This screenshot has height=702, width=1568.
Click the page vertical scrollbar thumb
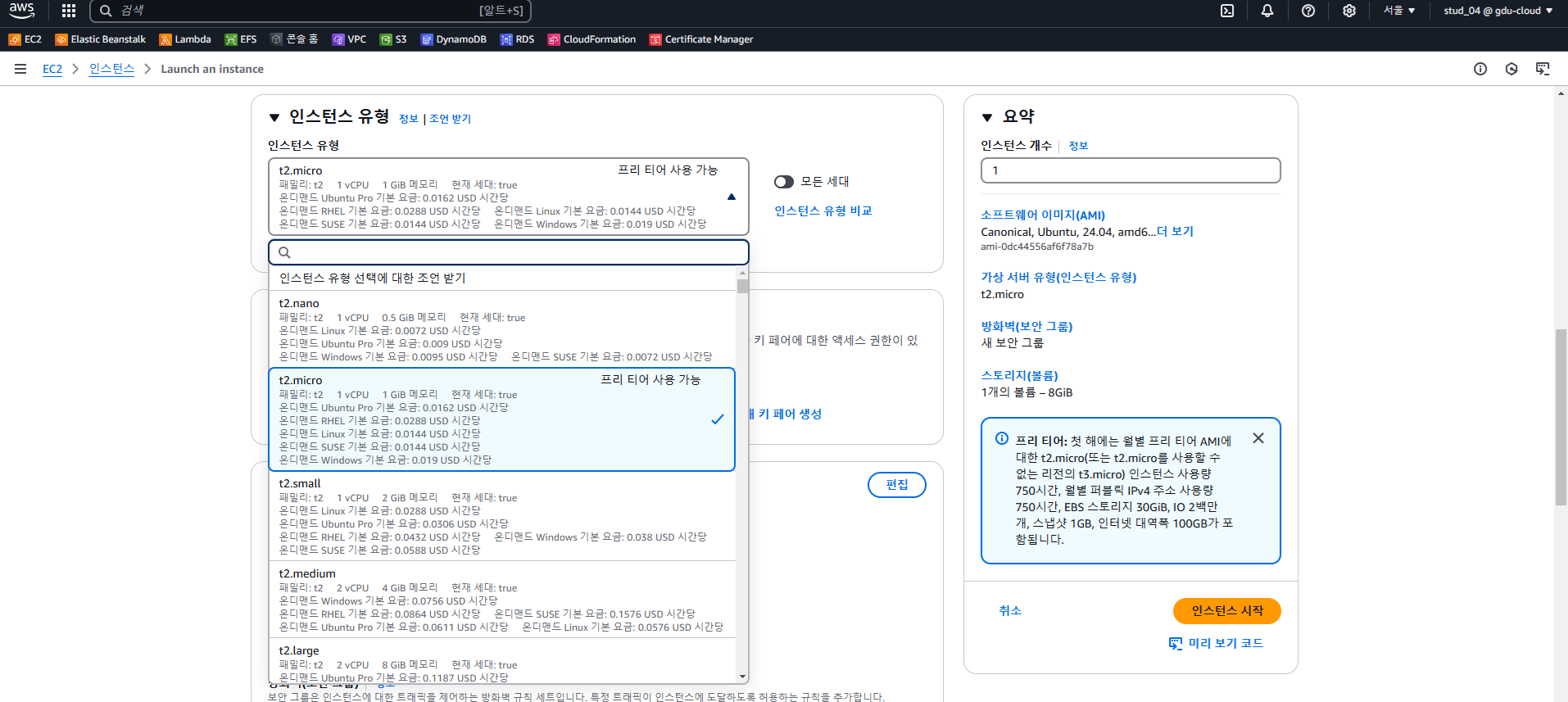pos(1561,417)
